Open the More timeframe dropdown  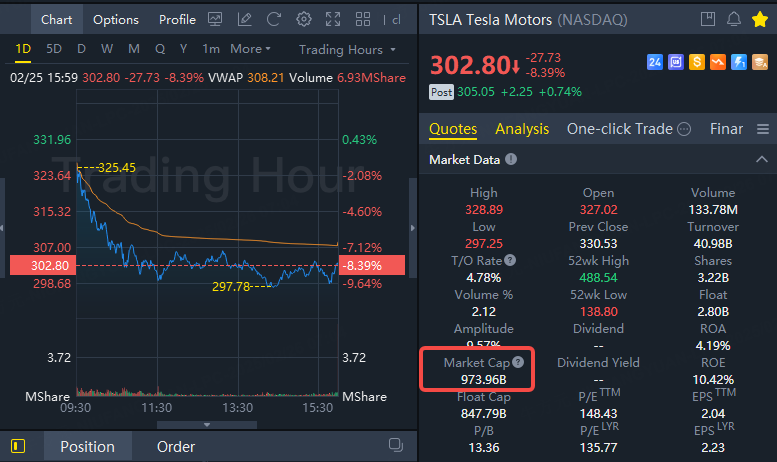[x=250, y=49]
